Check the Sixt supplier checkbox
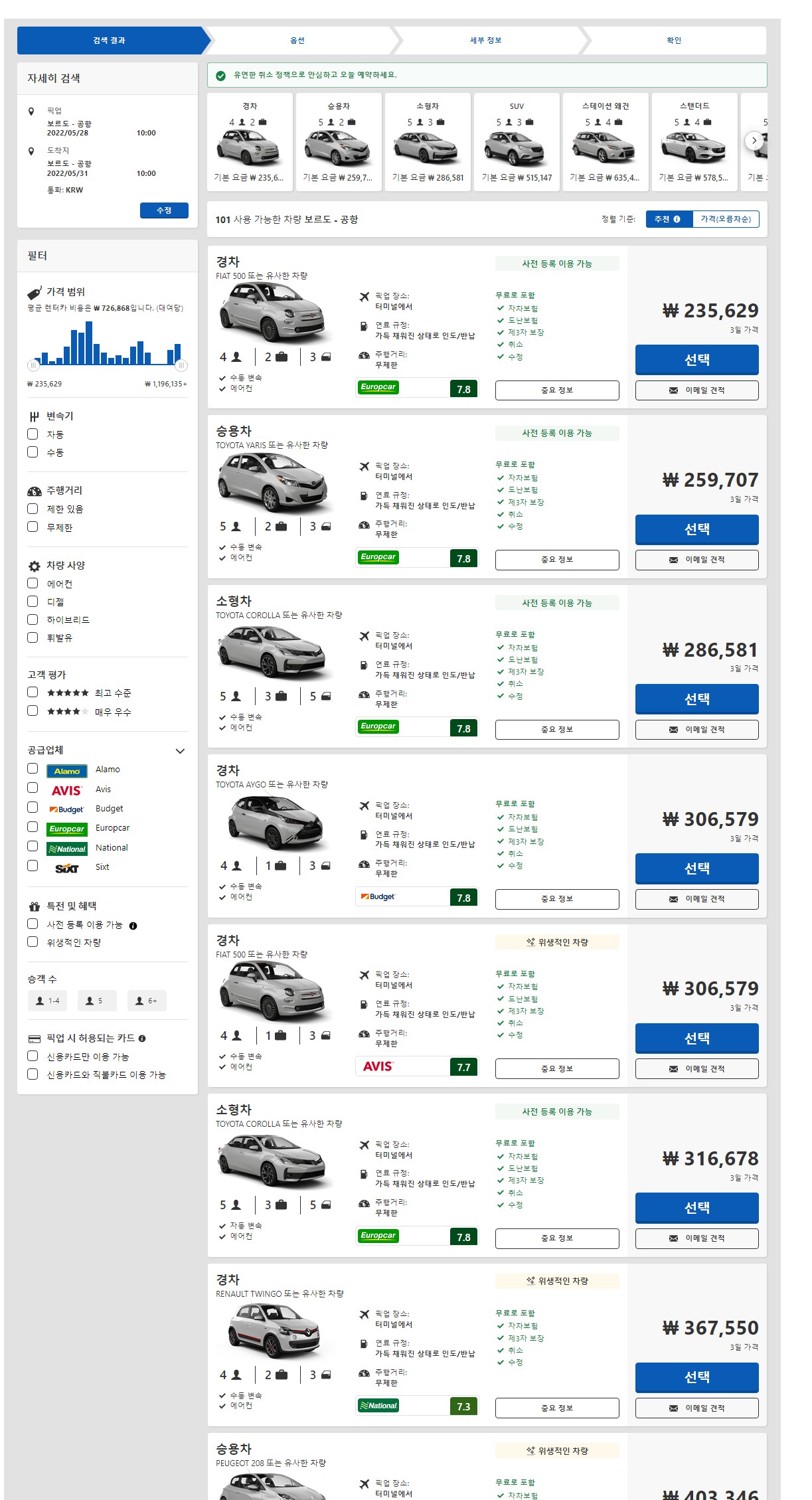The width and height of the screenshot is (812, 1500). click(33, 866)
